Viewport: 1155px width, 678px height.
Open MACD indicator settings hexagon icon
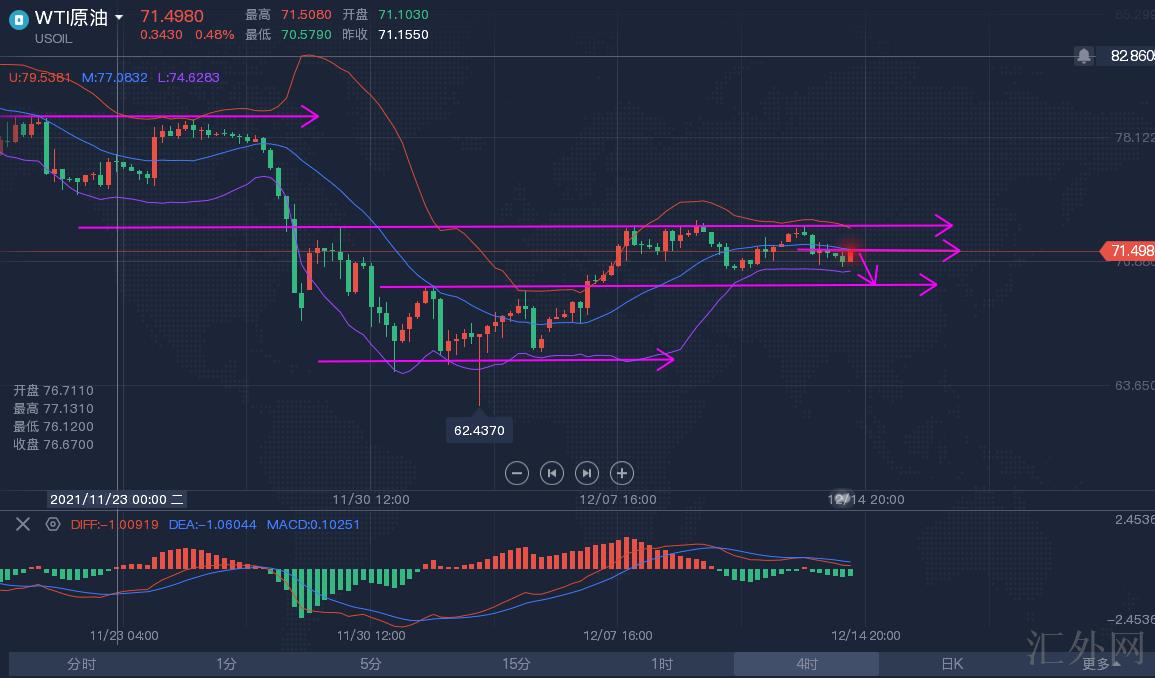tap(52, 524)
